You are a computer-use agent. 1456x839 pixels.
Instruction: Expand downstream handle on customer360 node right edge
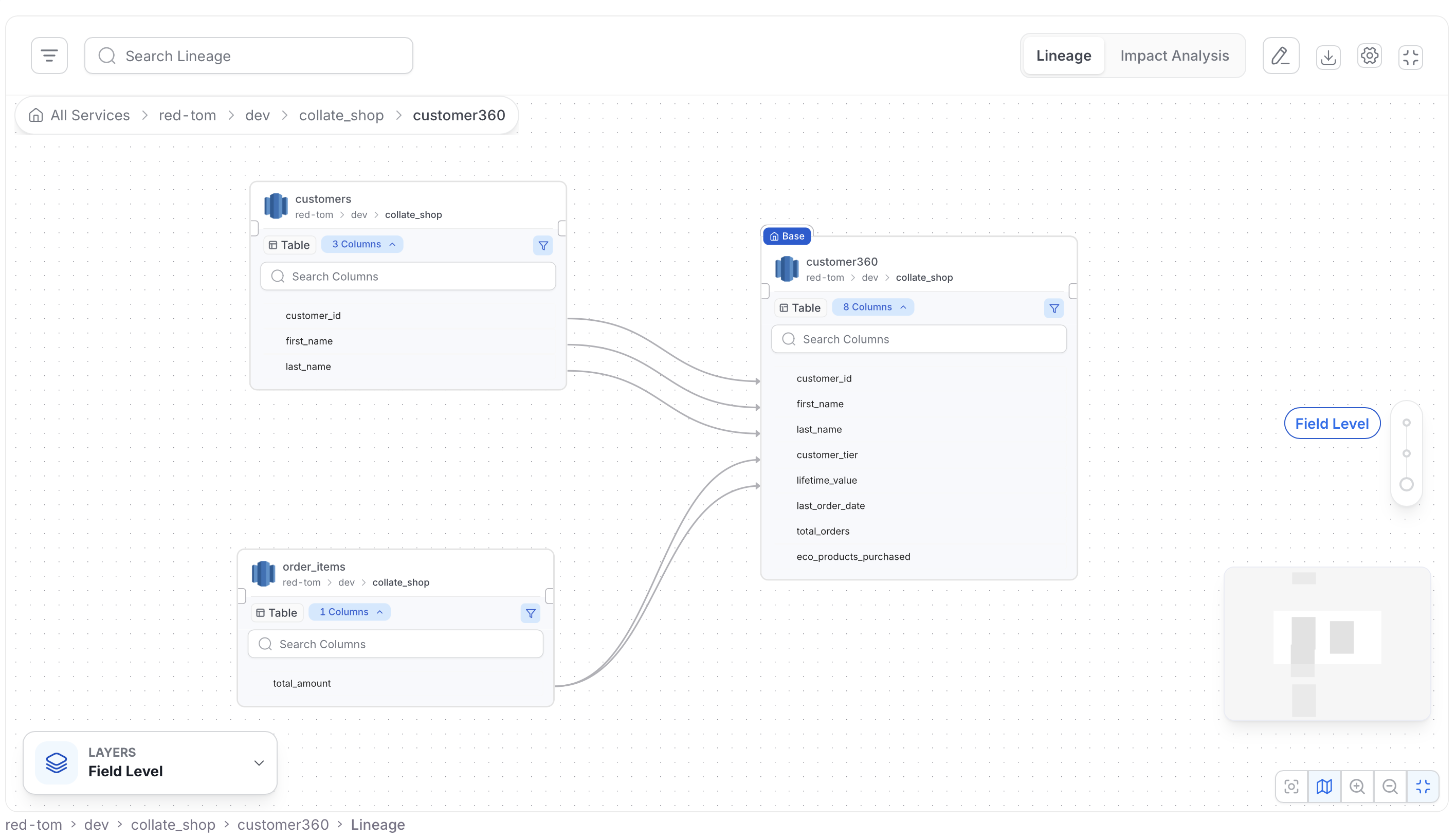(x=1073, y=291)
